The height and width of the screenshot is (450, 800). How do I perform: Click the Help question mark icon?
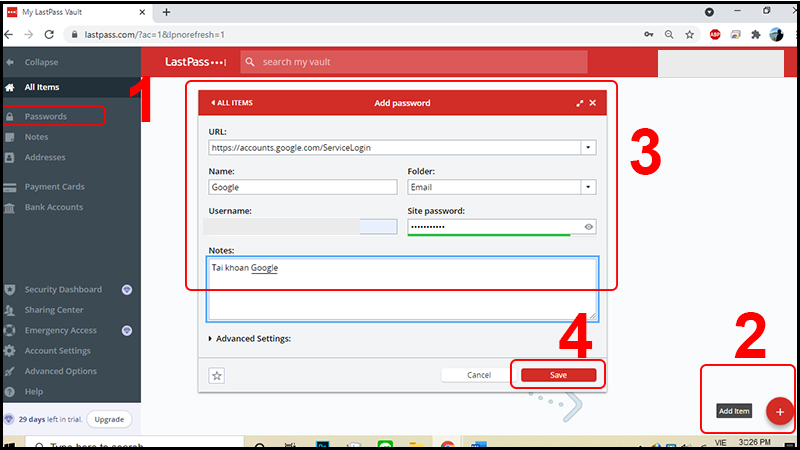click(10, 392)
